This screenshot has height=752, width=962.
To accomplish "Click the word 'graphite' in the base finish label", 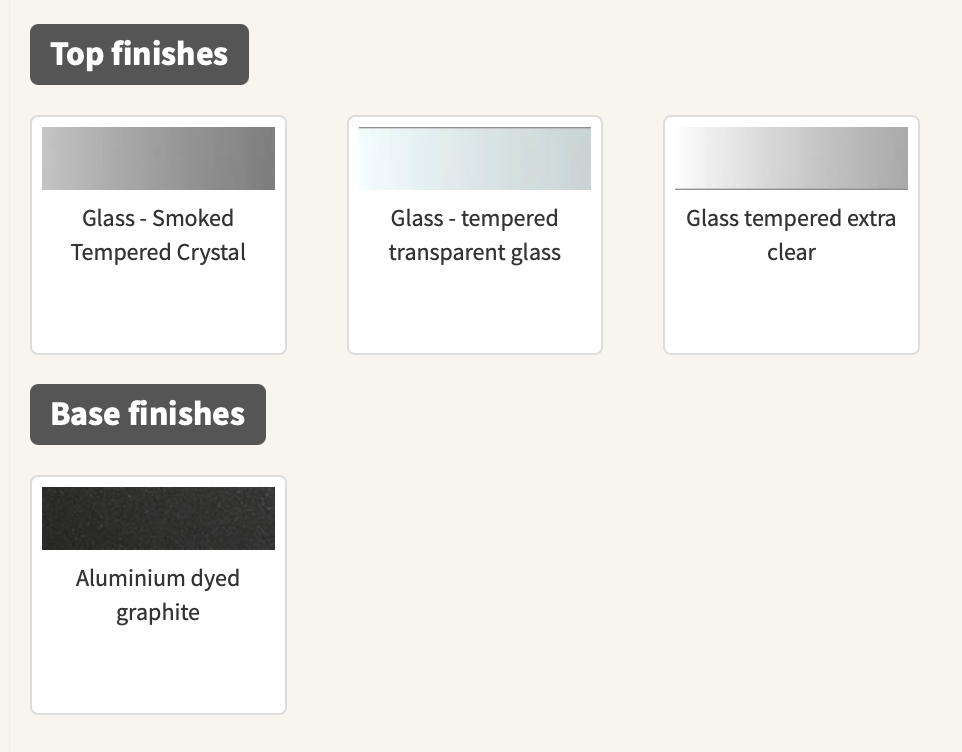I will click(x=158, y=612).
